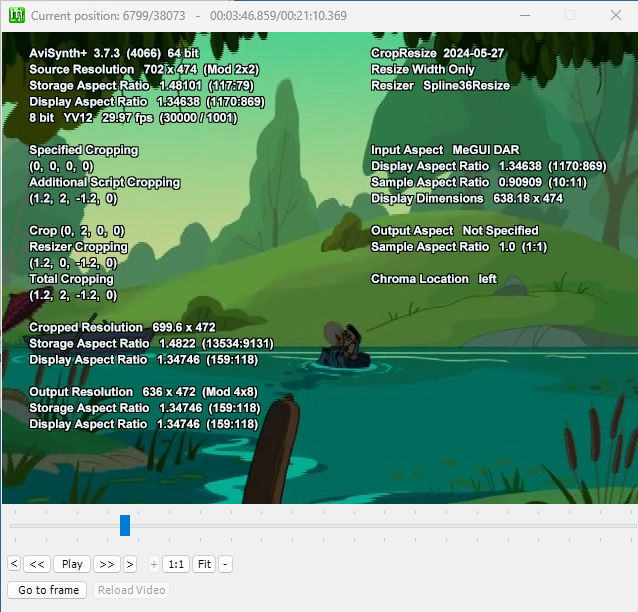
Task: Click the 'Cropped Resolution 699.6 x 472' text
Action: pyautogui.click(x=122, y=327)
